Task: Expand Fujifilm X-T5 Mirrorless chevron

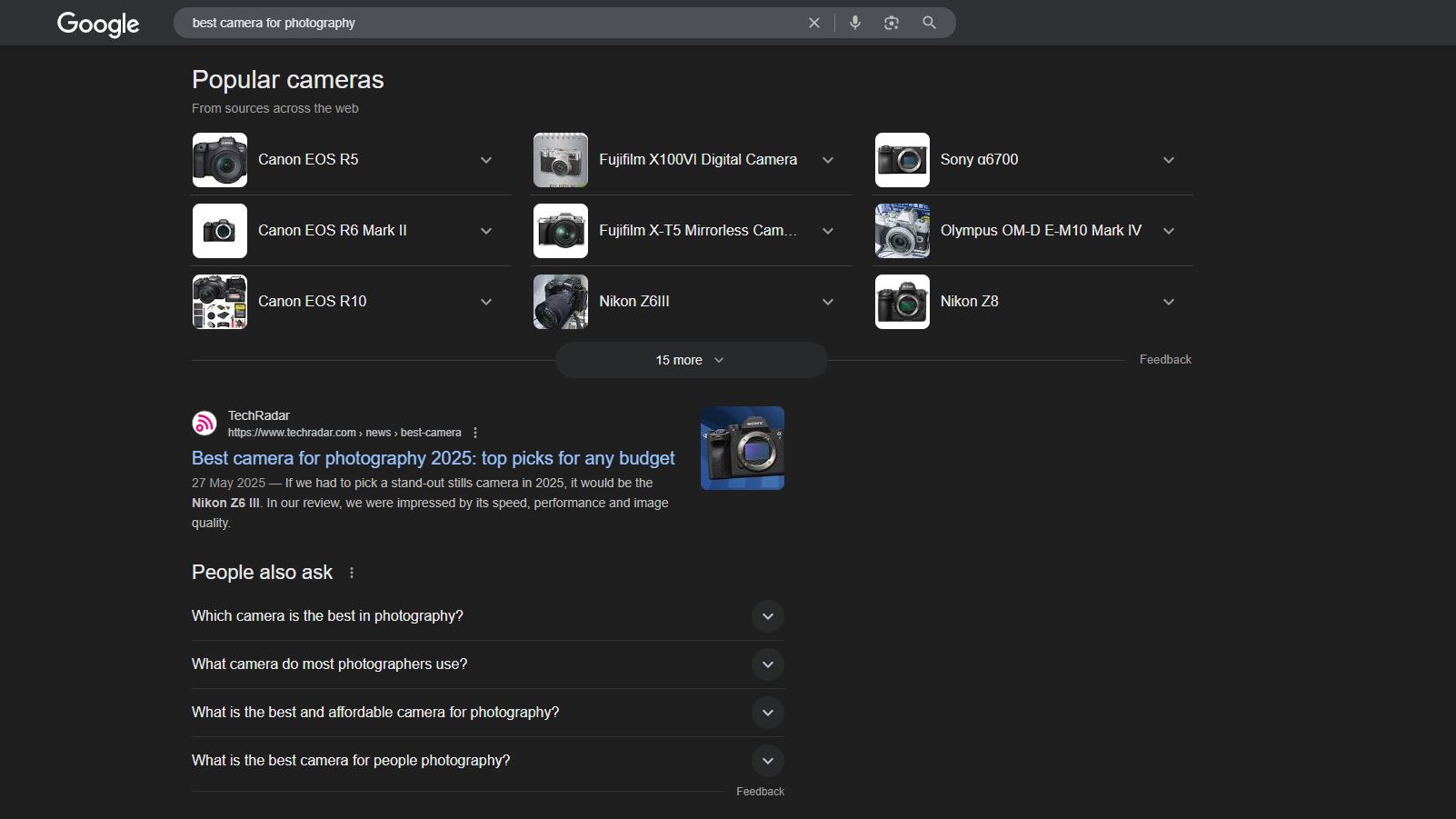Action: point(828,231)
